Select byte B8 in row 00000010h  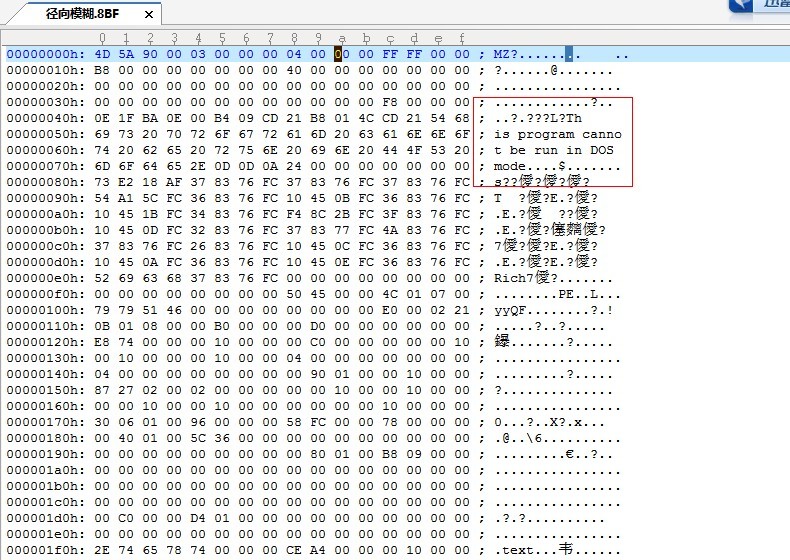click(102, 70)
